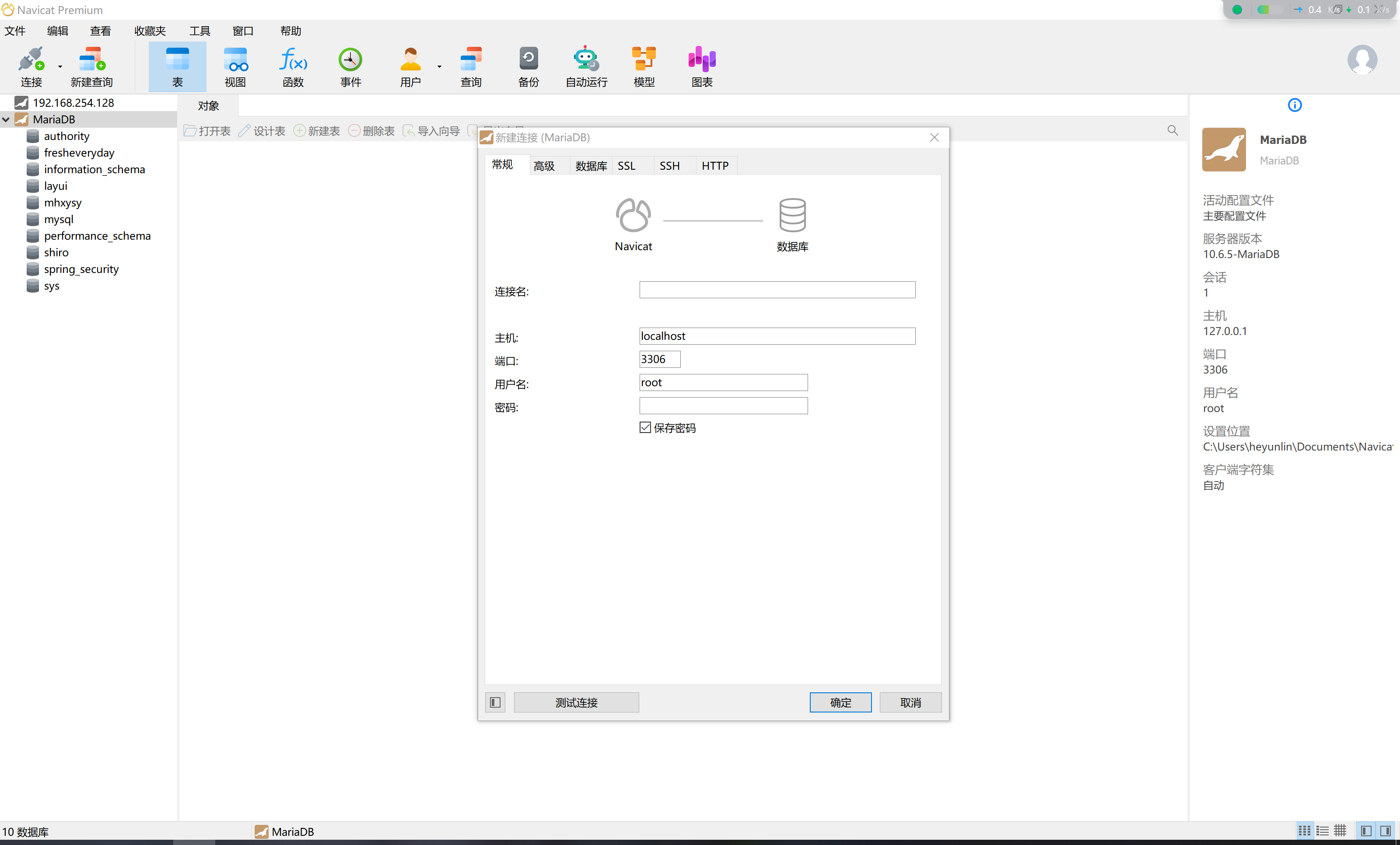Click 删除表 delete table button
The image size is (1400, 845).
click(x=371, y=131)
